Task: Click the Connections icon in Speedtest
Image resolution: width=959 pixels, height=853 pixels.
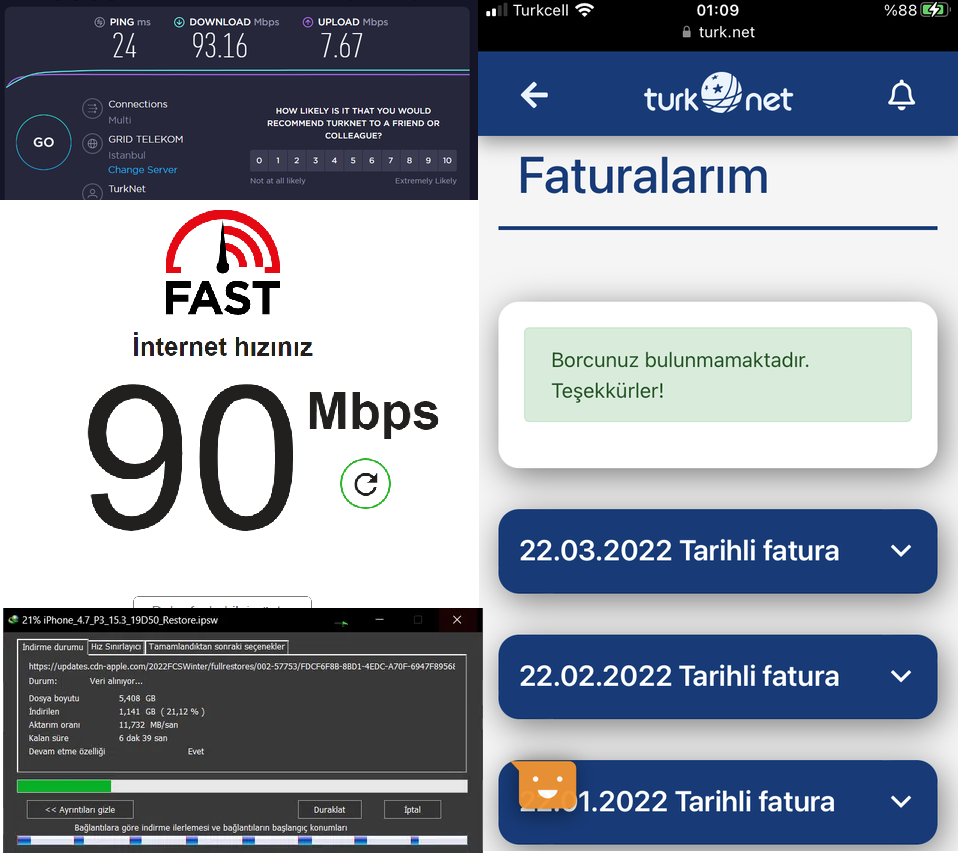Action: [x=92, y=109]
